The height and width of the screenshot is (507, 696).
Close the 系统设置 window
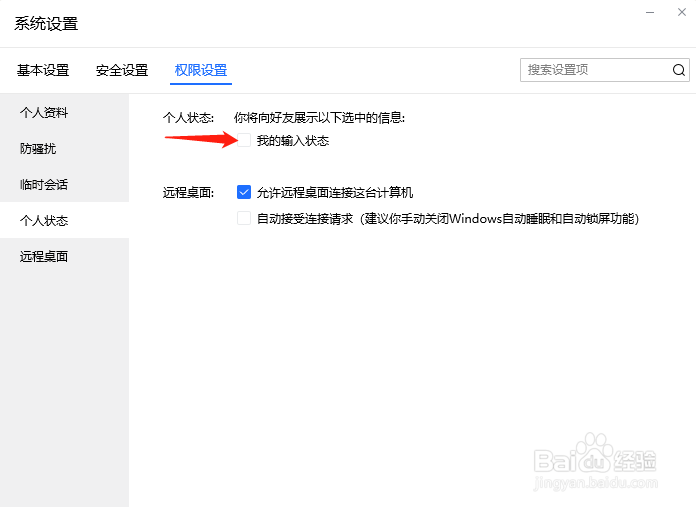point(682,12)
